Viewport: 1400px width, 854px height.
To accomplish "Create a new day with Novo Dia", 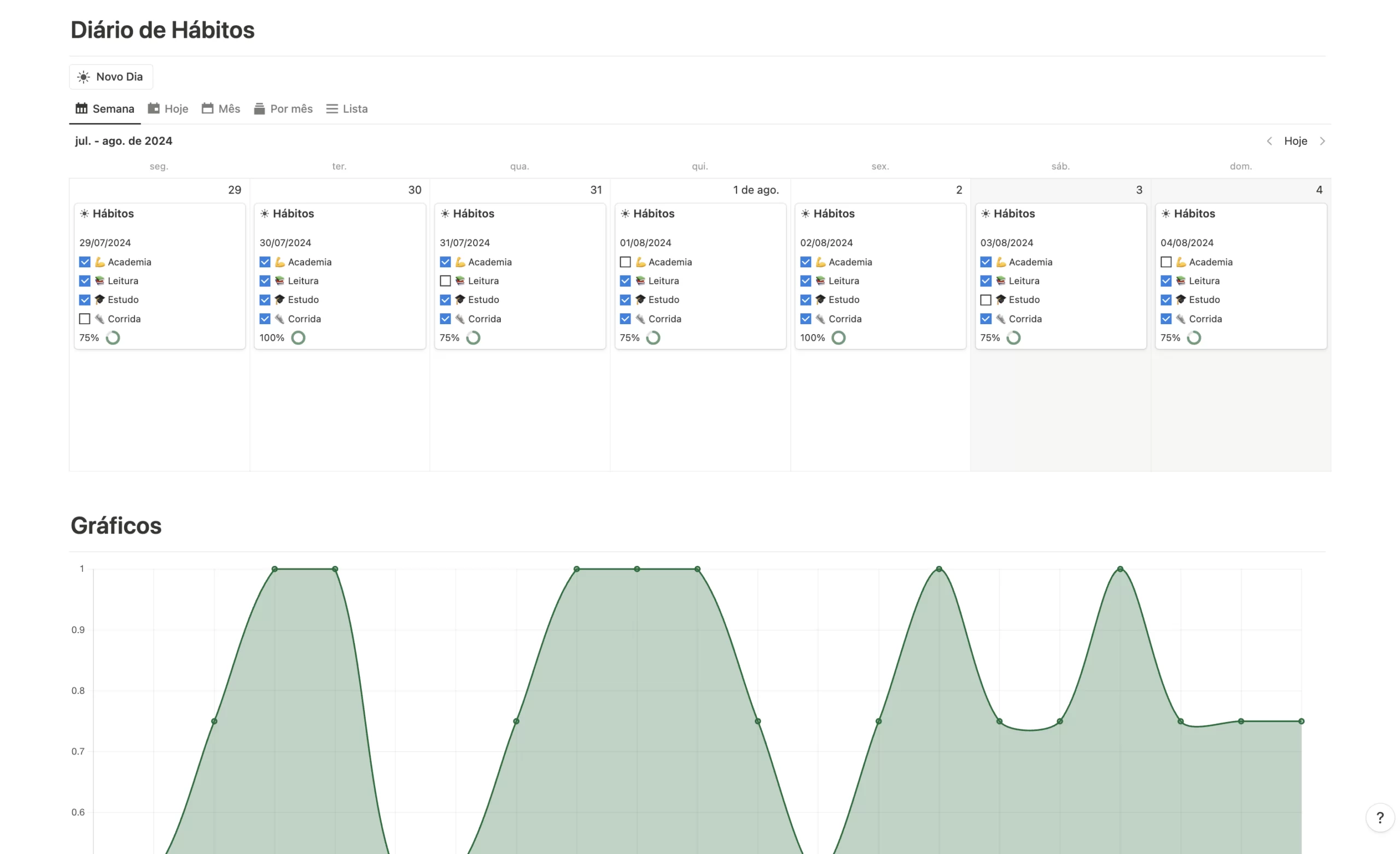I will pos(112,77).
